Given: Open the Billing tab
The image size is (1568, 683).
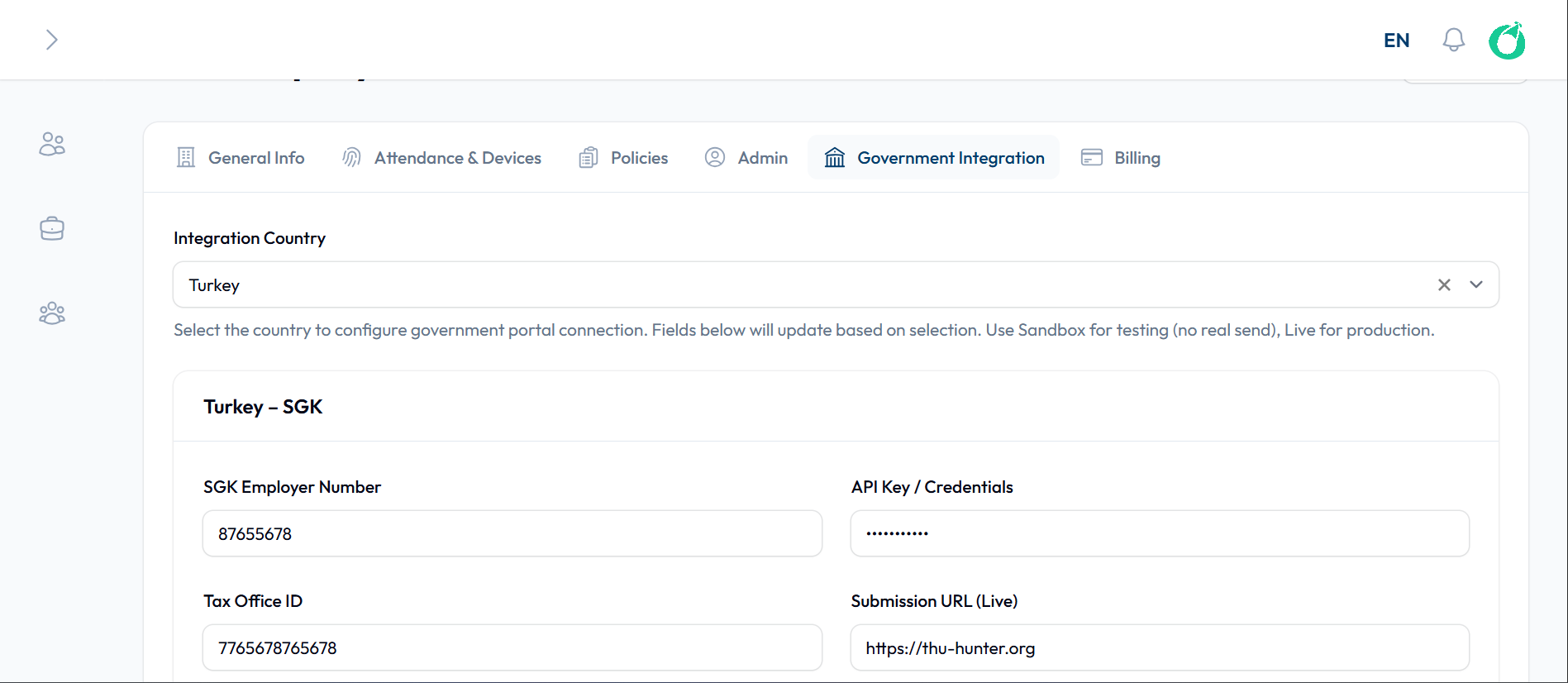Looking at the screenshot, I should 1121,158.
